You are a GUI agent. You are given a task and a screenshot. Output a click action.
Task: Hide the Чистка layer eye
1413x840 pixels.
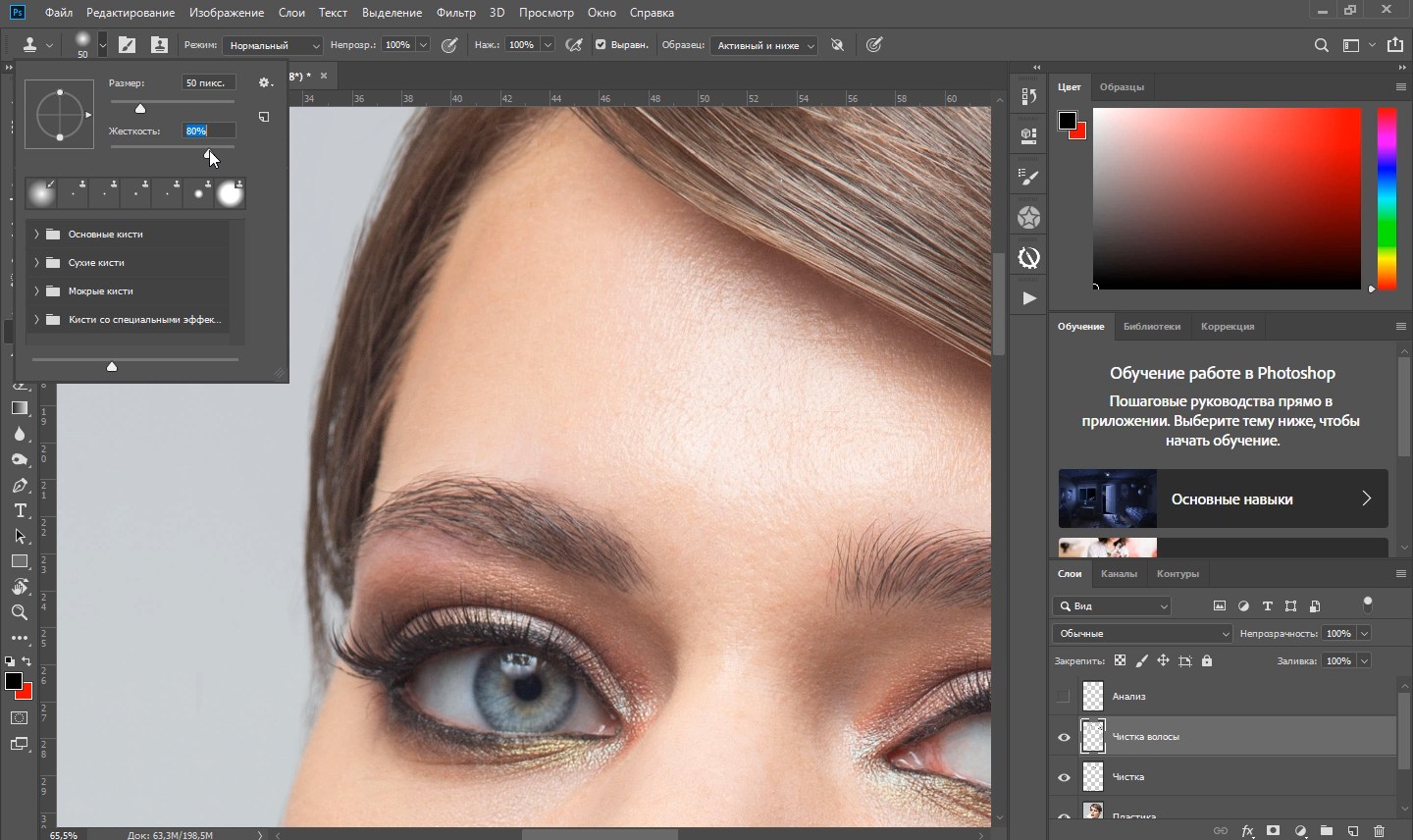click(1064, 777)
